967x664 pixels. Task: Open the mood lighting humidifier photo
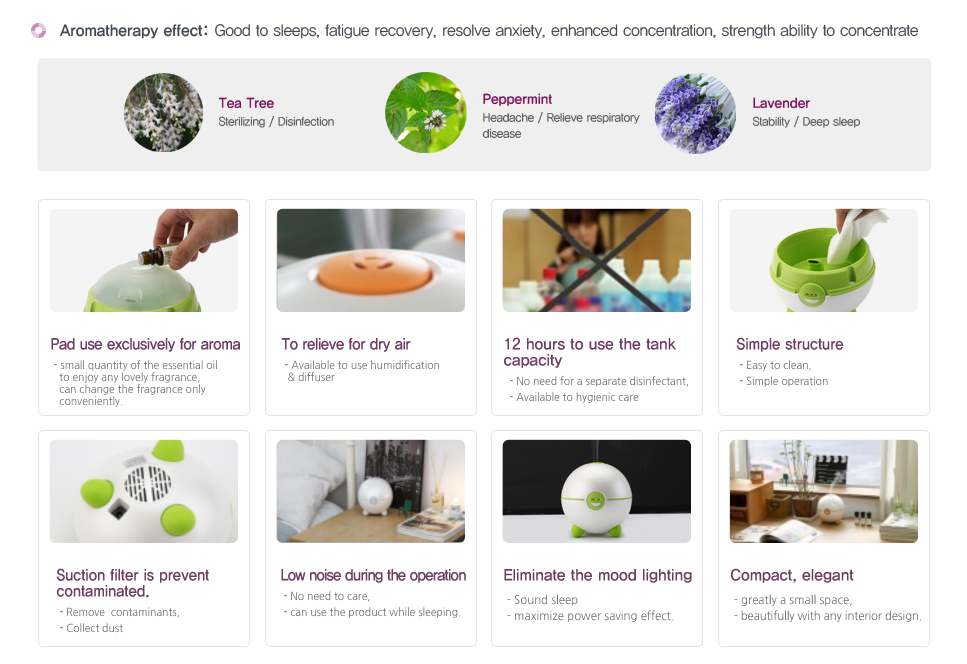coord(597,491)
